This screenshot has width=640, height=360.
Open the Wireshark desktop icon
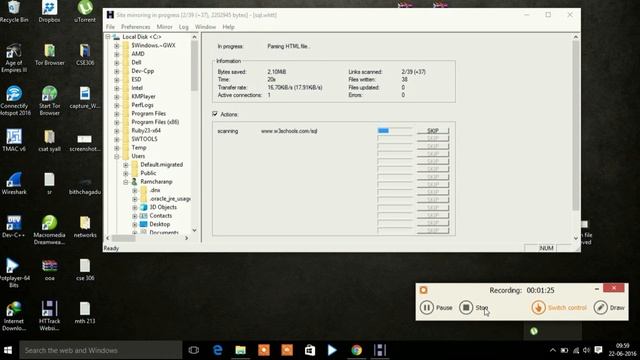tap(14, 184)
